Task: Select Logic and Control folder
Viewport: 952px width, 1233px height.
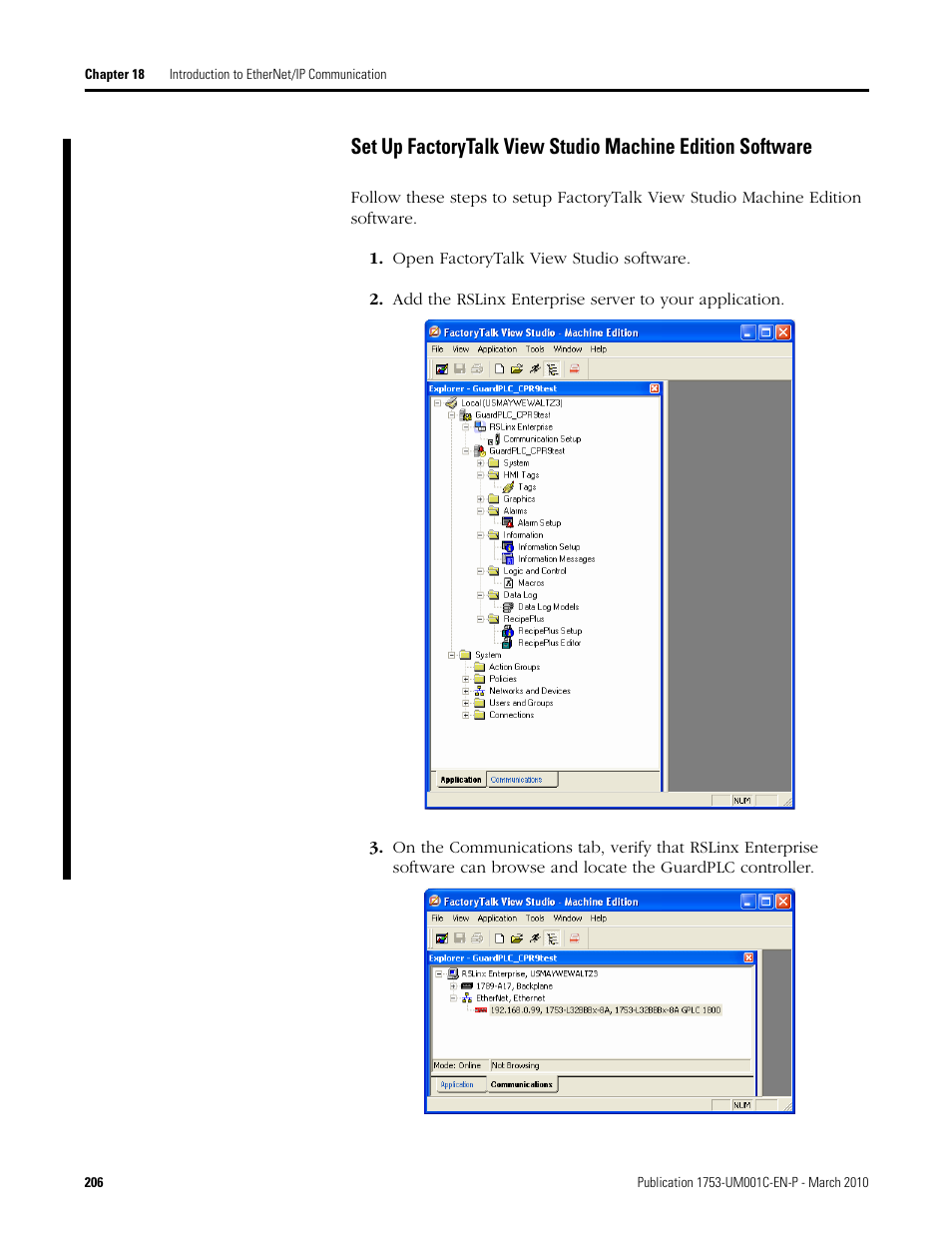Action: (x=535, y=571)
